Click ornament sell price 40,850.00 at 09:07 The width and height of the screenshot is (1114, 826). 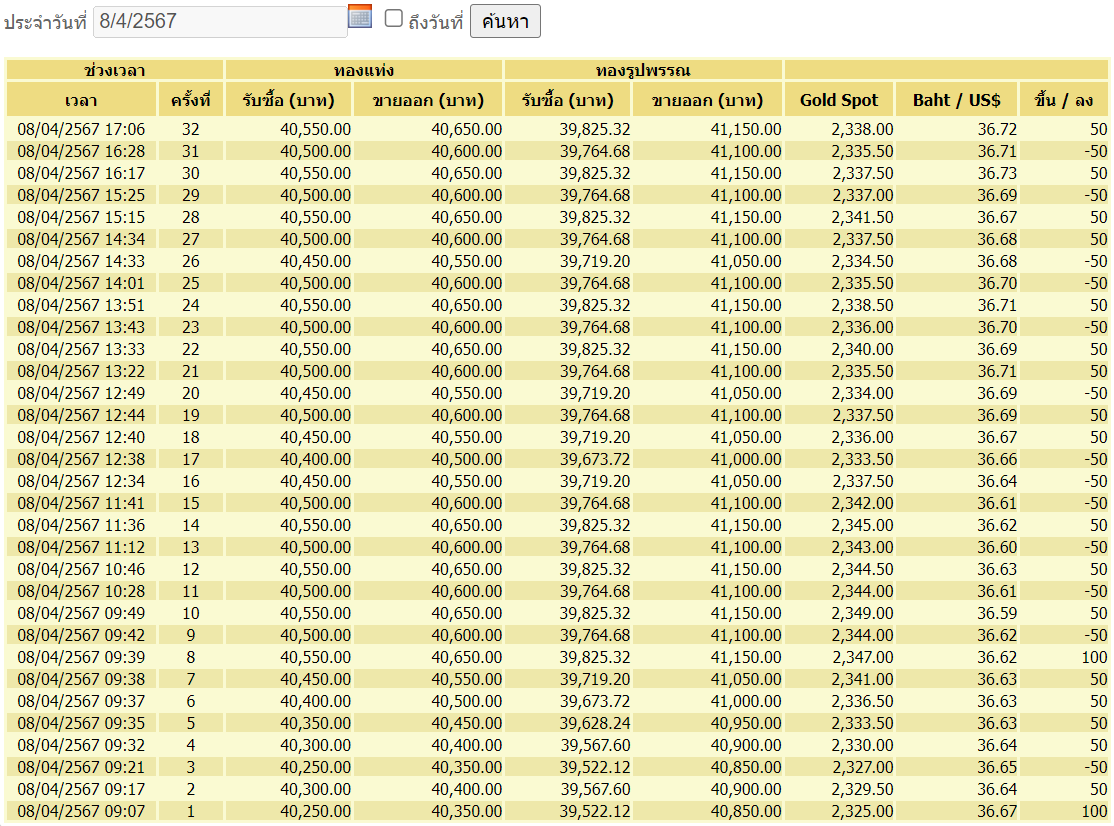tap(745, 812)
